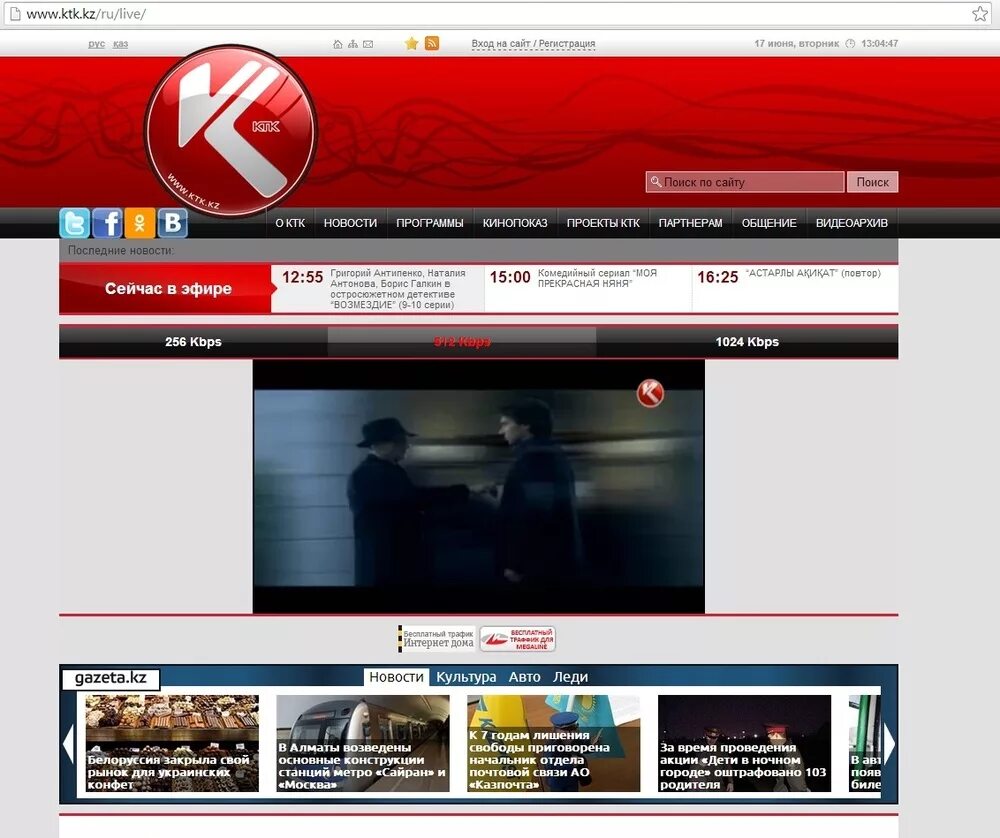The image size is (1000, 838).
Task: Click the Поиск search button
Action: [x=872, y=182]
